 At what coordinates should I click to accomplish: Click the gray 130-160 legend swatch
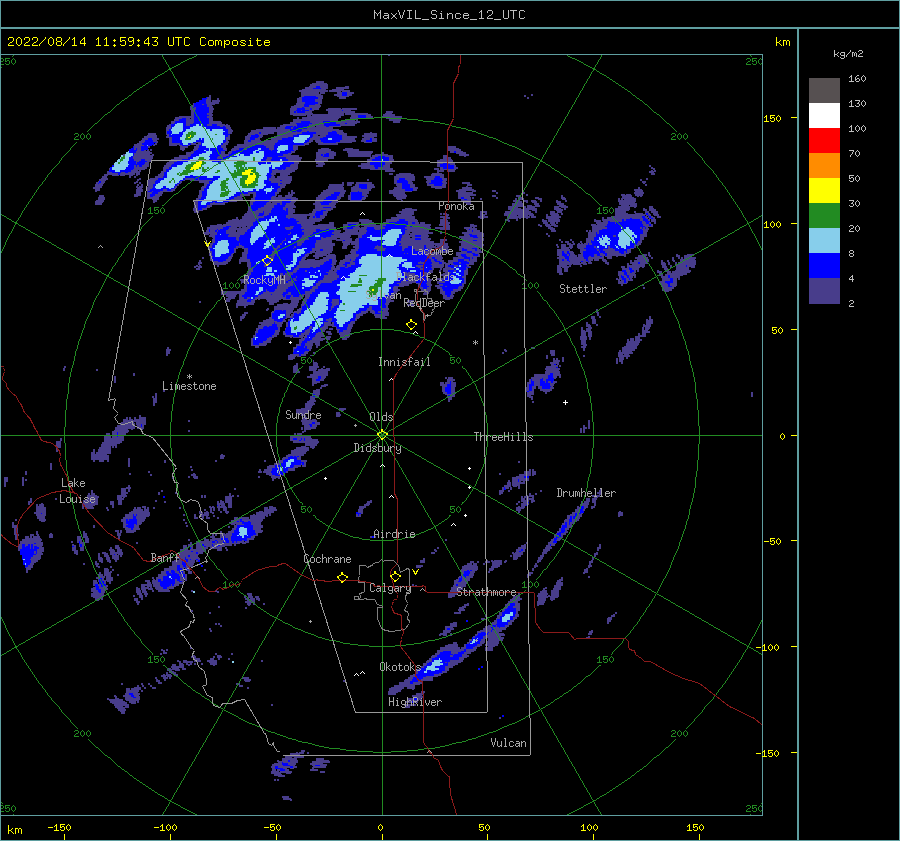[824, 91]
